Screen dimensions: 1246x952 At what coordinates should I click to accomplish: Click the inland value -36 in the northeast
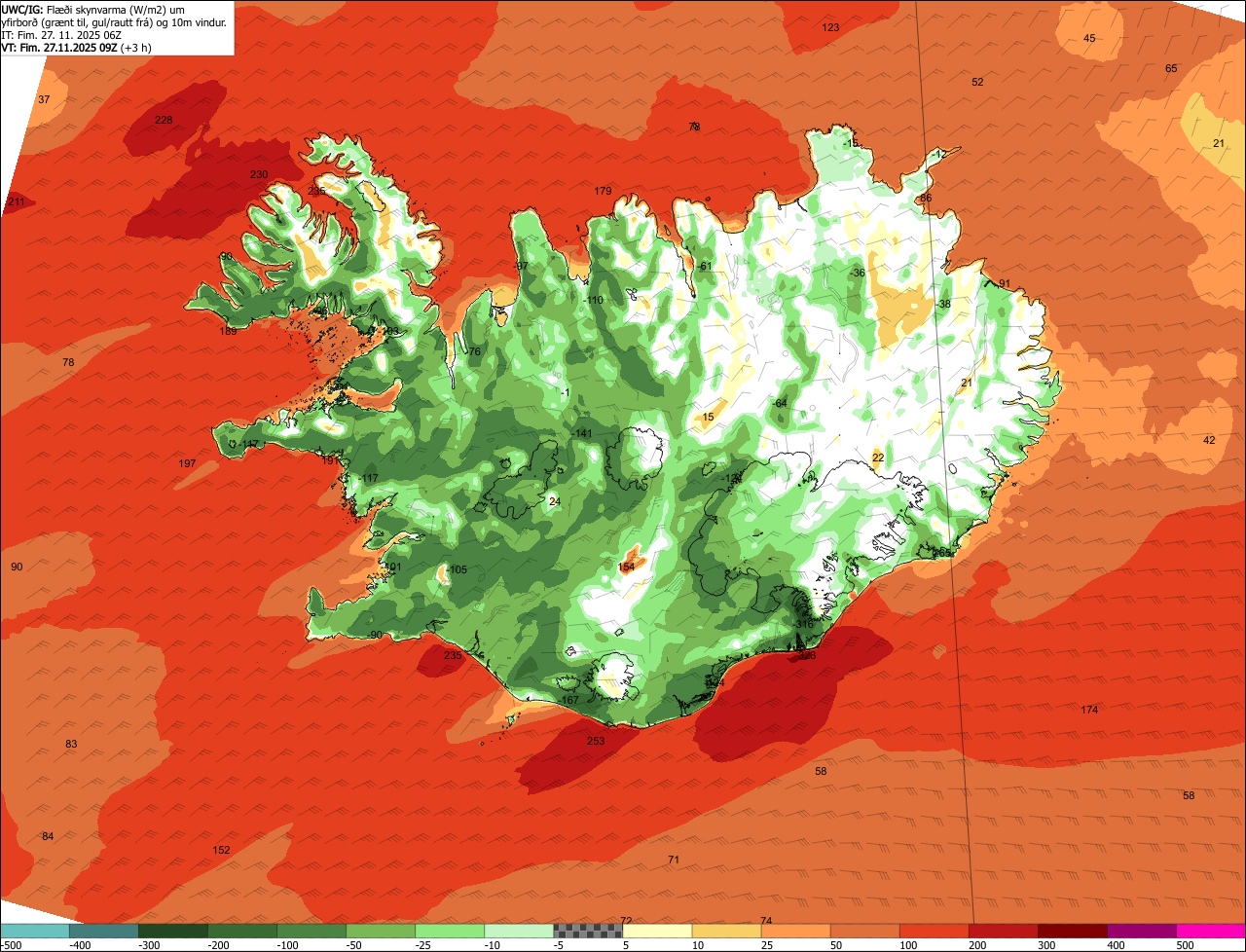(856, 273)
